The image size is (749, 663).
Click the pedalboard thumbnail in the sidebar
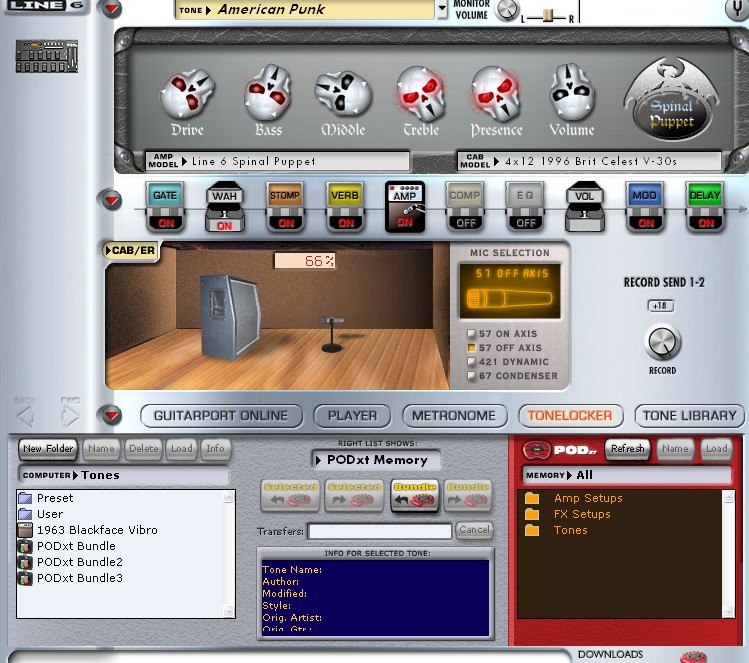tap(47, 56)
